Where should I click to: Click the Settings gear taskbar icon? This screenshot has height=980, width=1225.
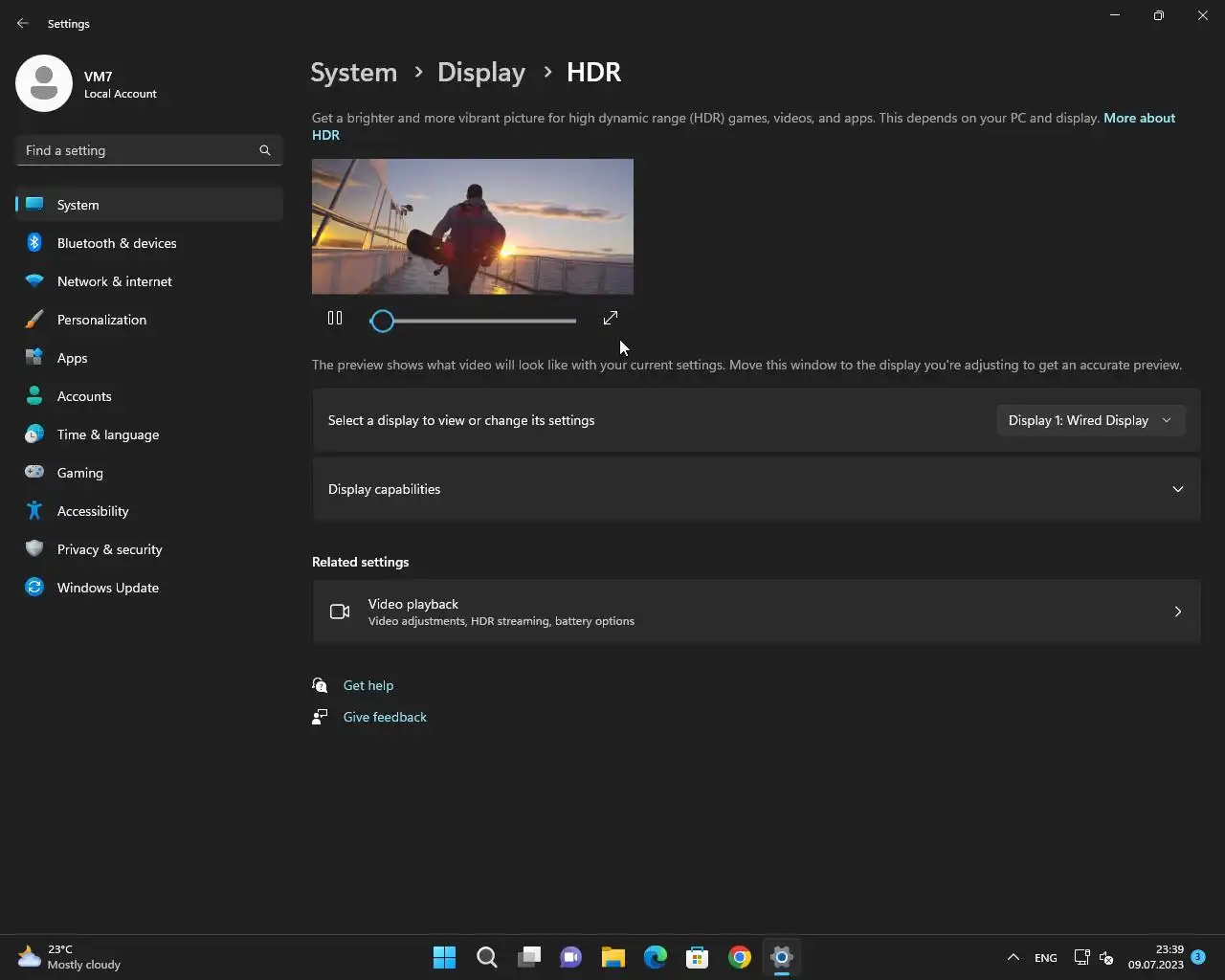coord(782,957)
